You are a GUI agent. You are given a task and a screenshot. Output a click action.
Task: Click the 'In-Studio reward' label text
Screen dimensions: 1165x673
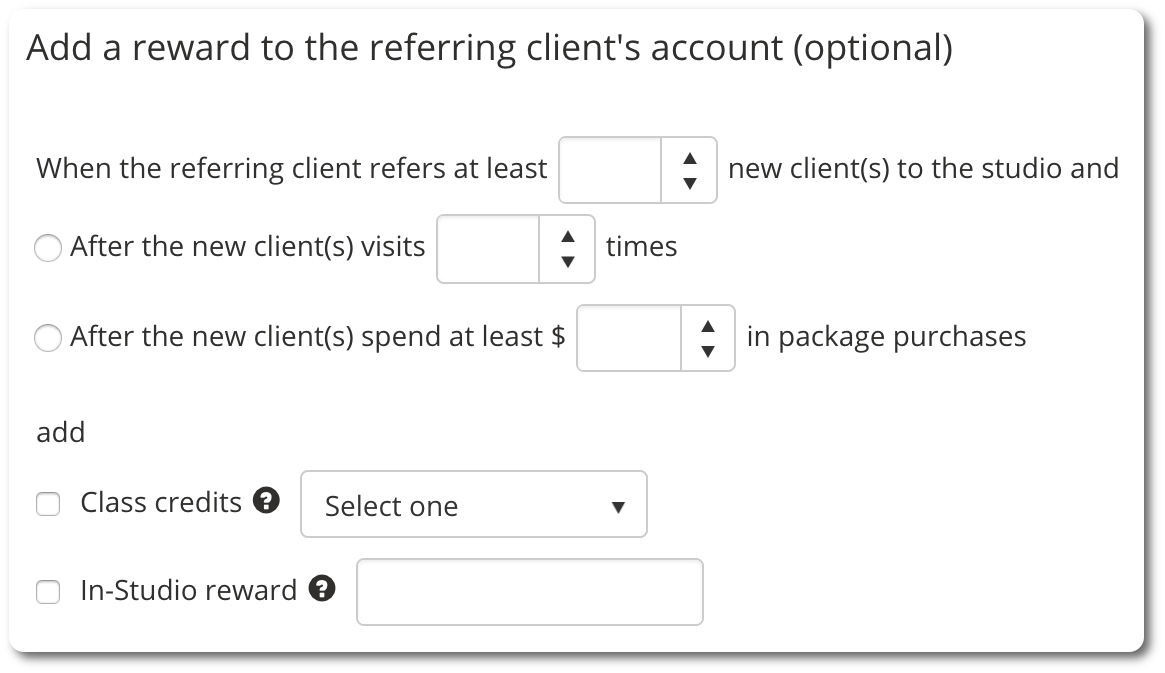(189, 590)
